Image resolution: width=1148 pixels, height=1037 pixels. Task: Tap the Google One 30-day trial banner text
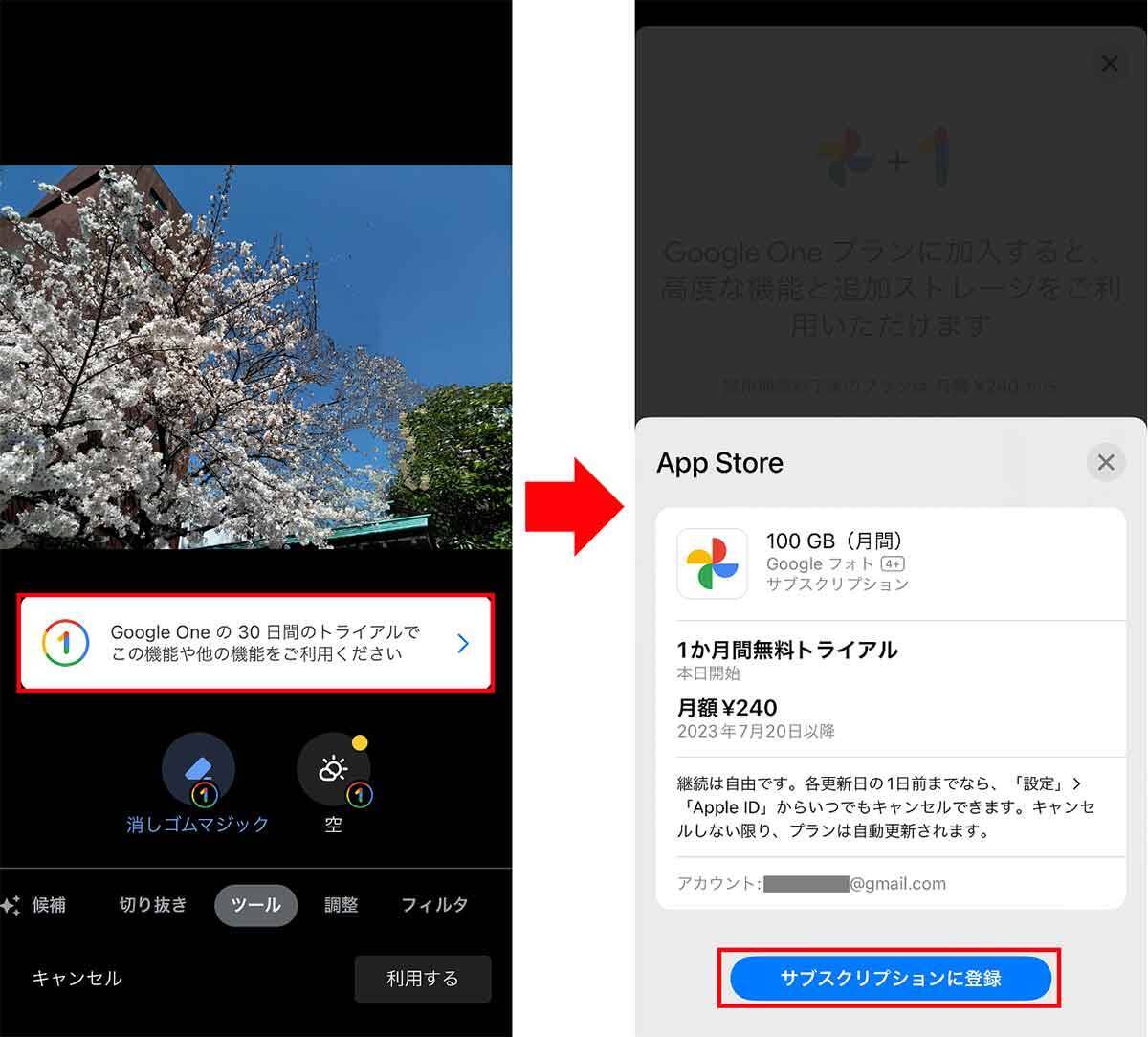point(265,643)
